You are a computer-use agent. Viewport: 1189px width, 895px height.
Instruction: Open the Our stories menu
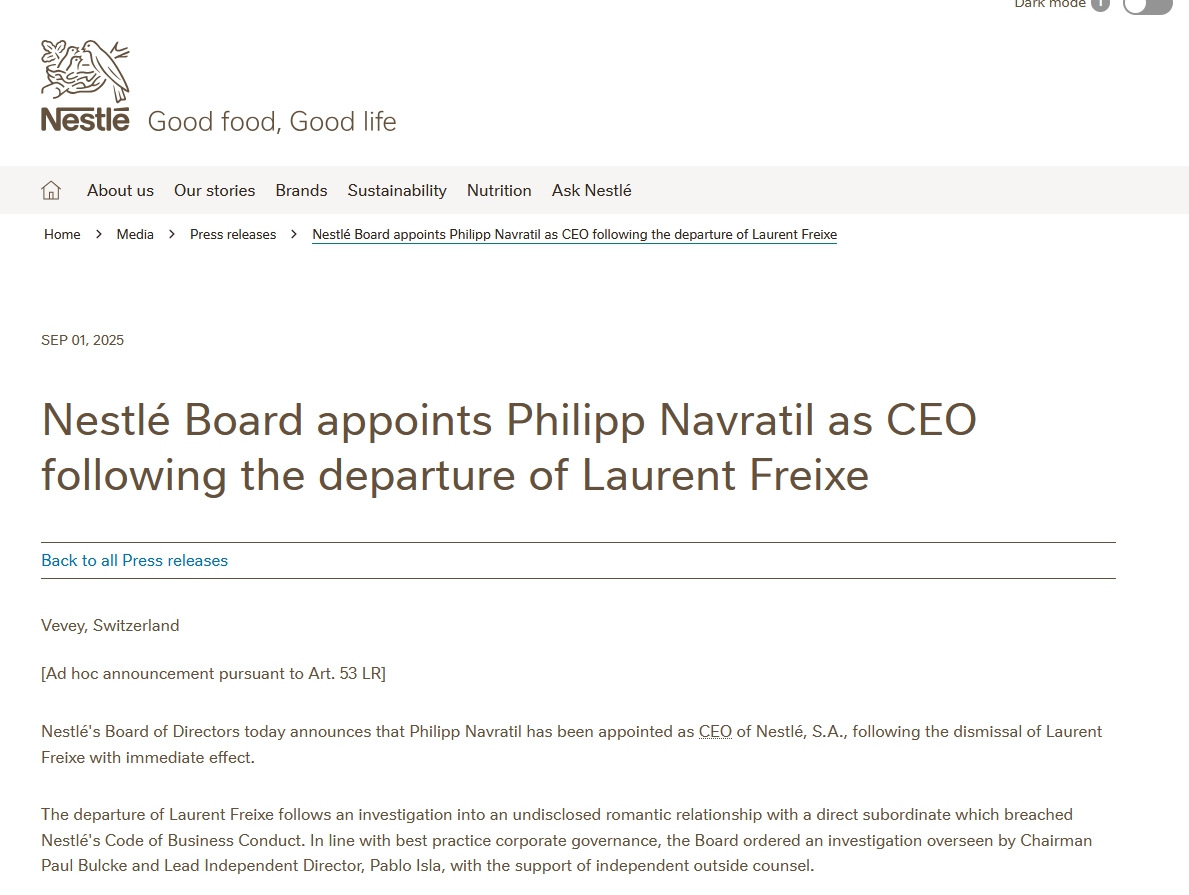pos(214,190)
